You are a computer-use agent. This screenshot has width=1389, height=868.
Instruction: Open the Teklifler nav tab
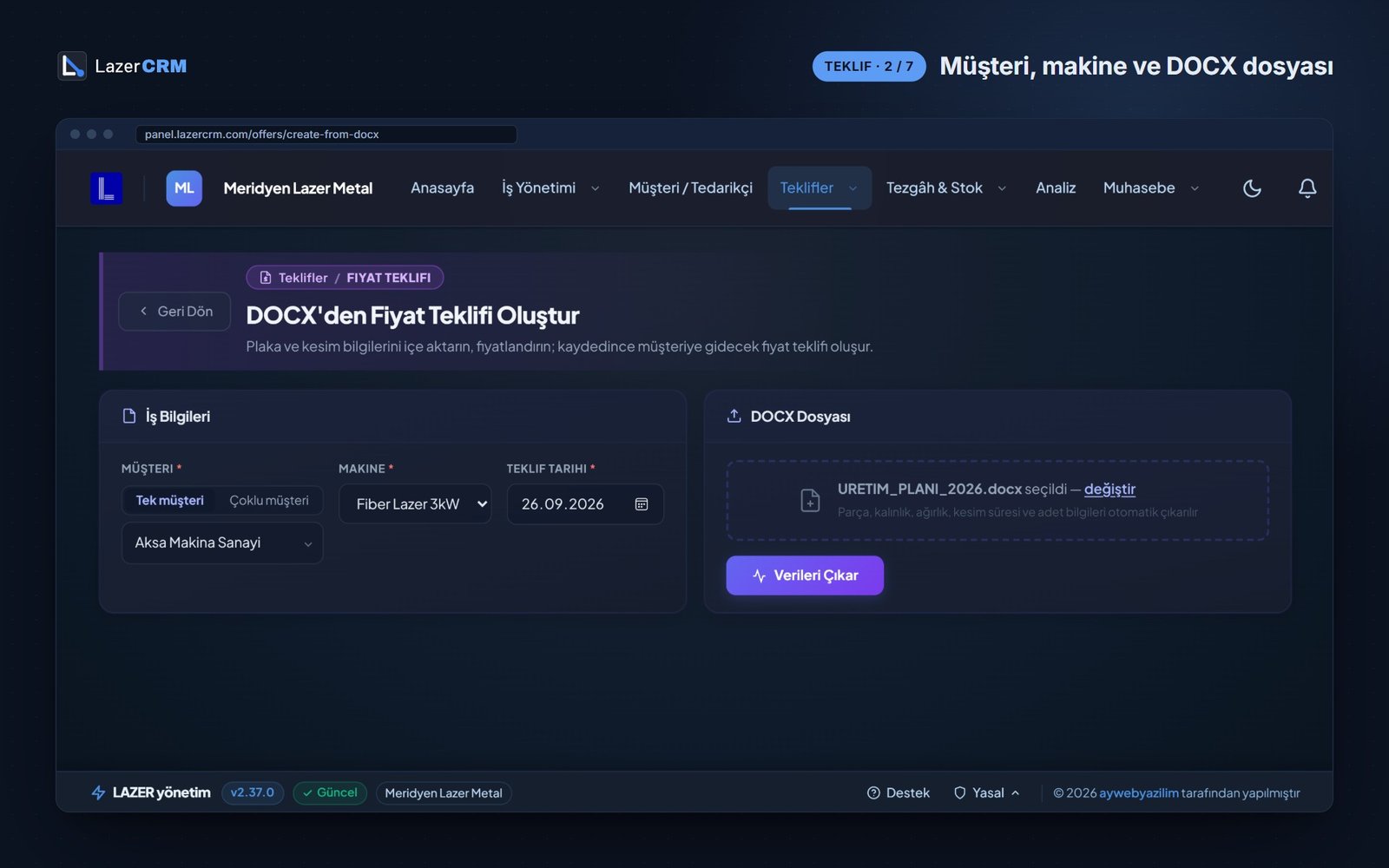[820, 188]
